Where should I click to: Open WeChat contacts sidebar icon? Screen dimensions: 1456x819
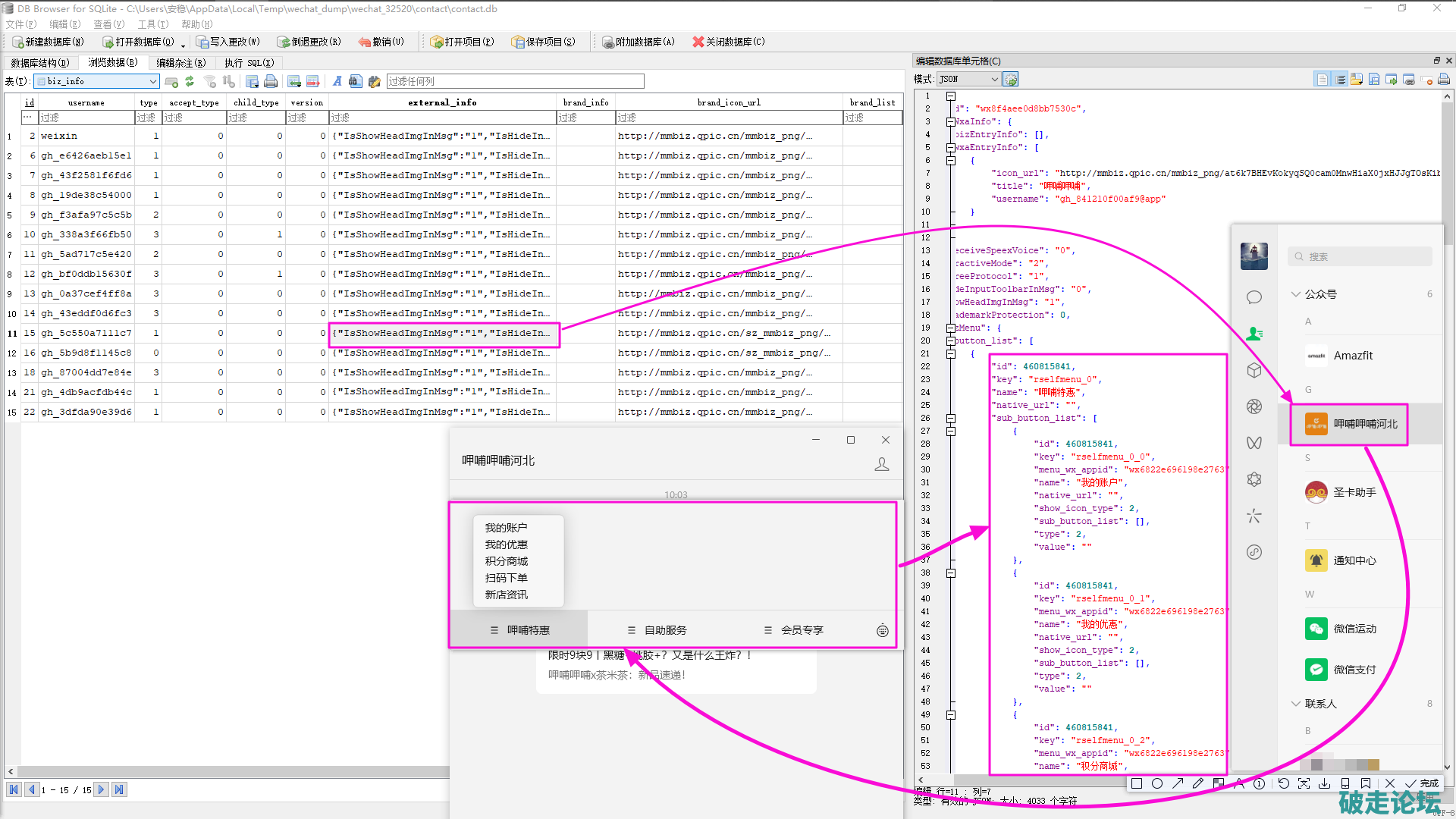tap(1254, 334)
